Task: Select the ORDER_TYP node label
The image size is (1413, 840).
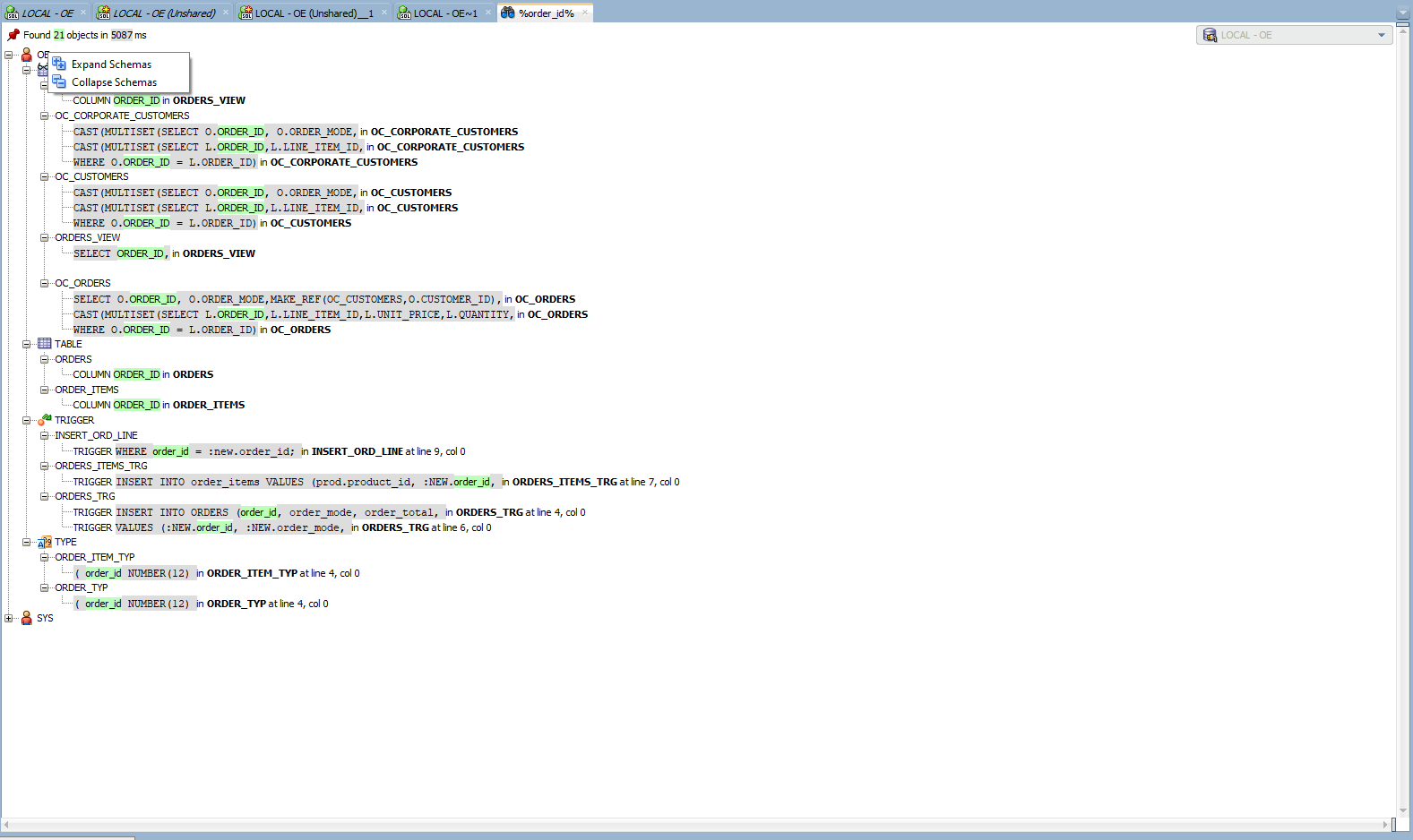Action: pyautogui.click(x=82, y=587)
